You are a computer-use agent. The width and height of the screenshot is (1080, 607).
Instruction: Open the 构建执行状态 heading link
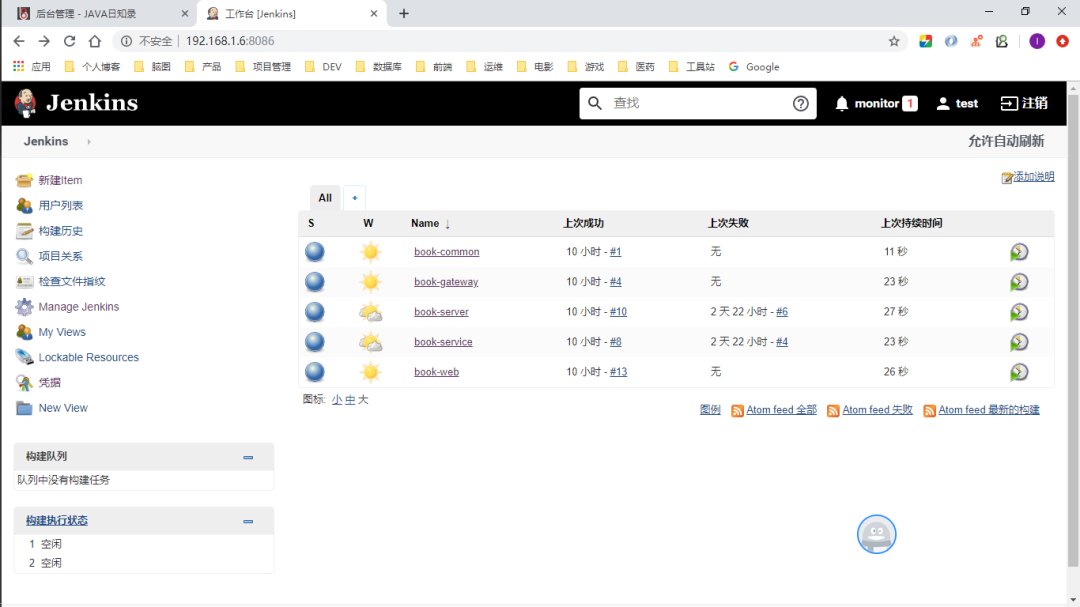tap(56, 521)
